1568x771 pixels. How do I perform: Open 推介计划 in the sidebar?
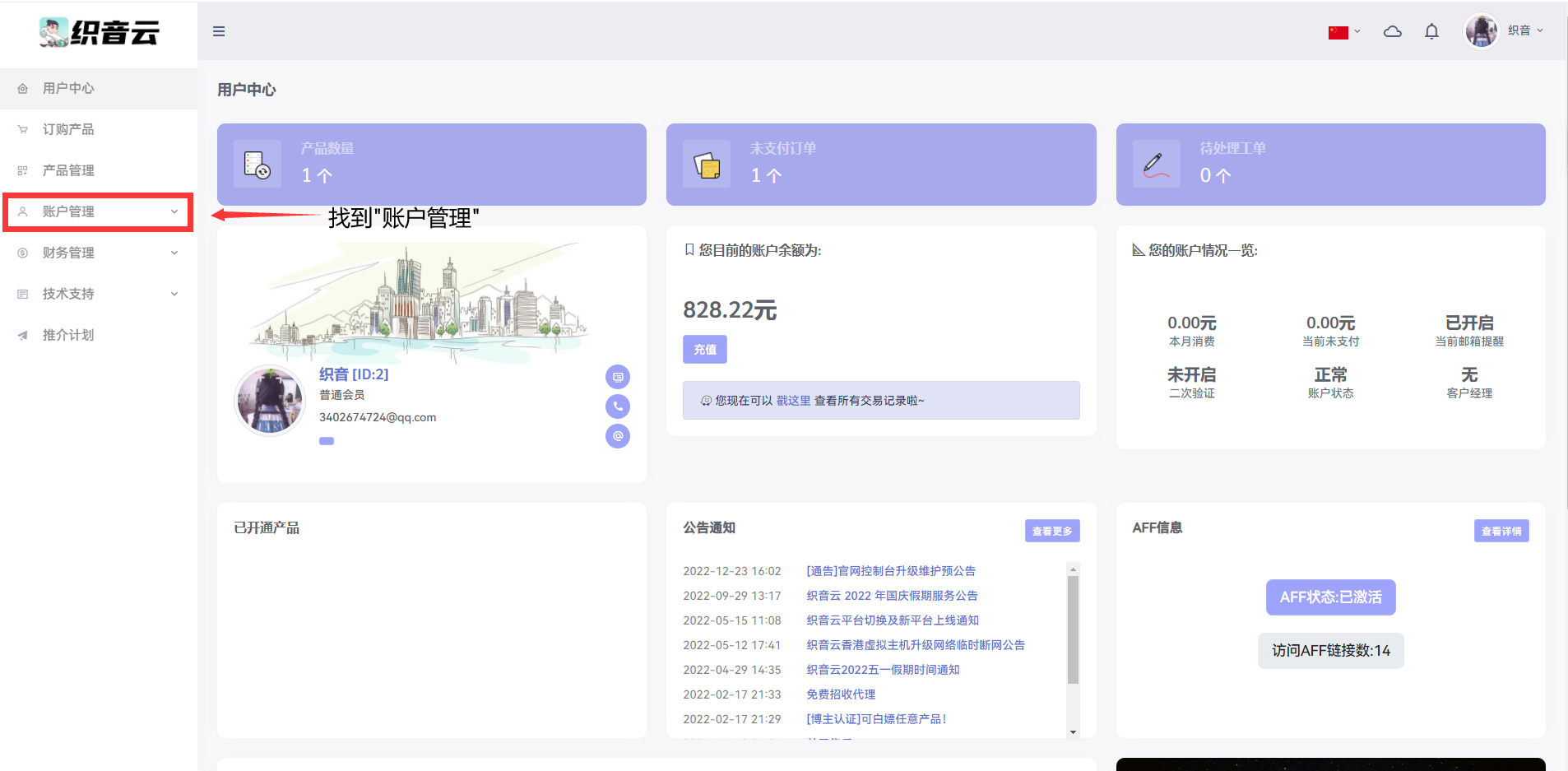(x=68, y=336)
